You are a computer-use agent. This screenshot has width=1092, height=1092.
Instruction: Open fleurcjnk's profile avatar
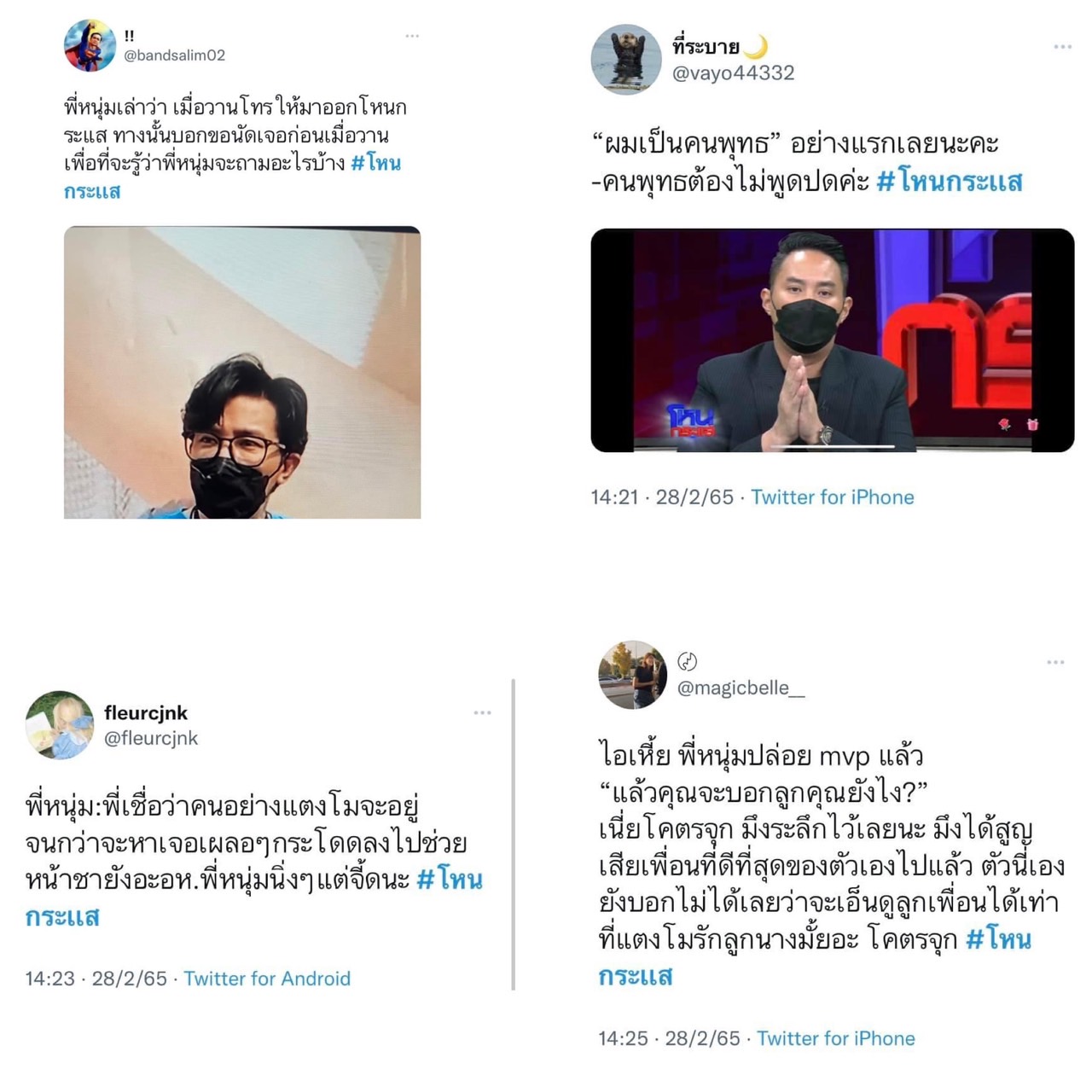[x=59, y=725]
